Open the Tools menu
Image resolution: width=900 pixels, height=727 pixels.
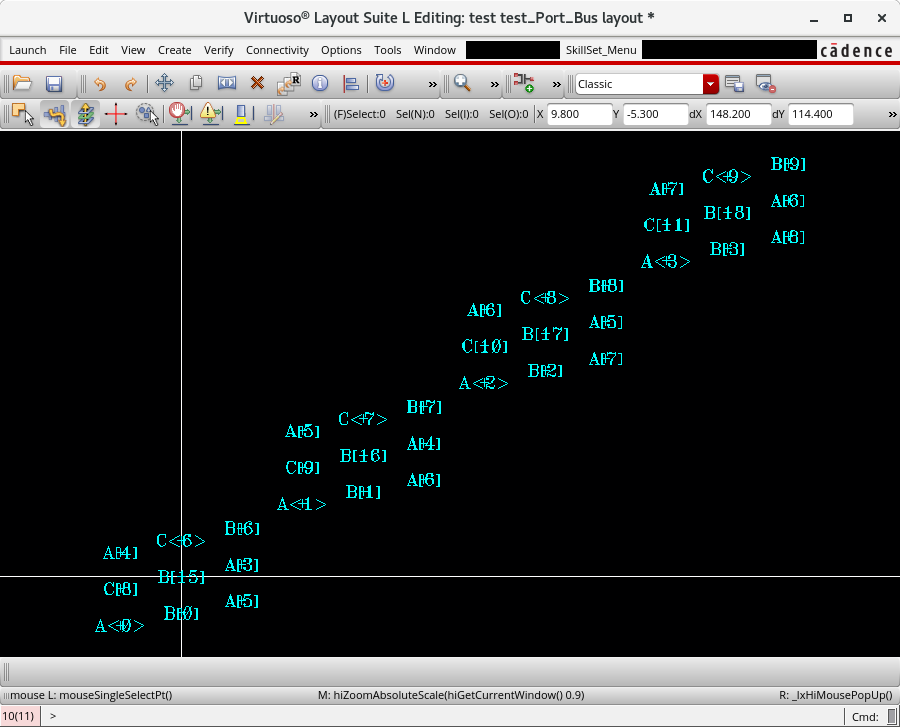(387, 50)
